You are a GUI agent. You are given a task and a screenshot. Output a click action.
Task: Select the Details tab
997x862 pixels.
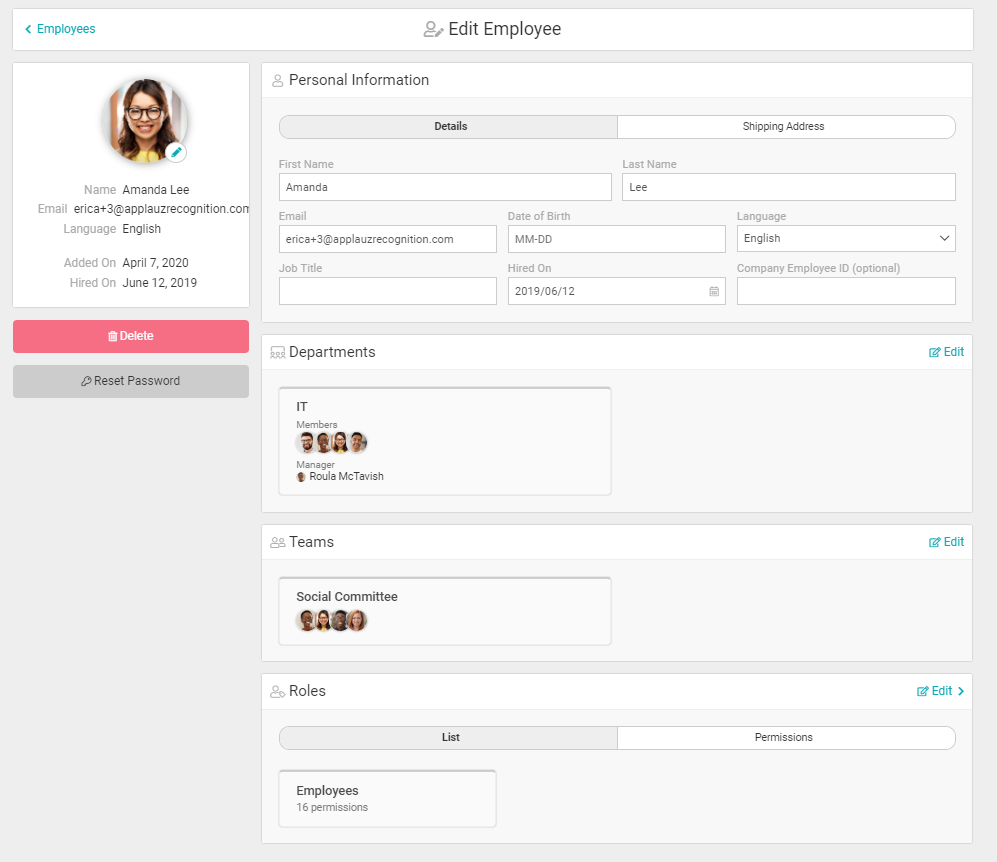449,127
